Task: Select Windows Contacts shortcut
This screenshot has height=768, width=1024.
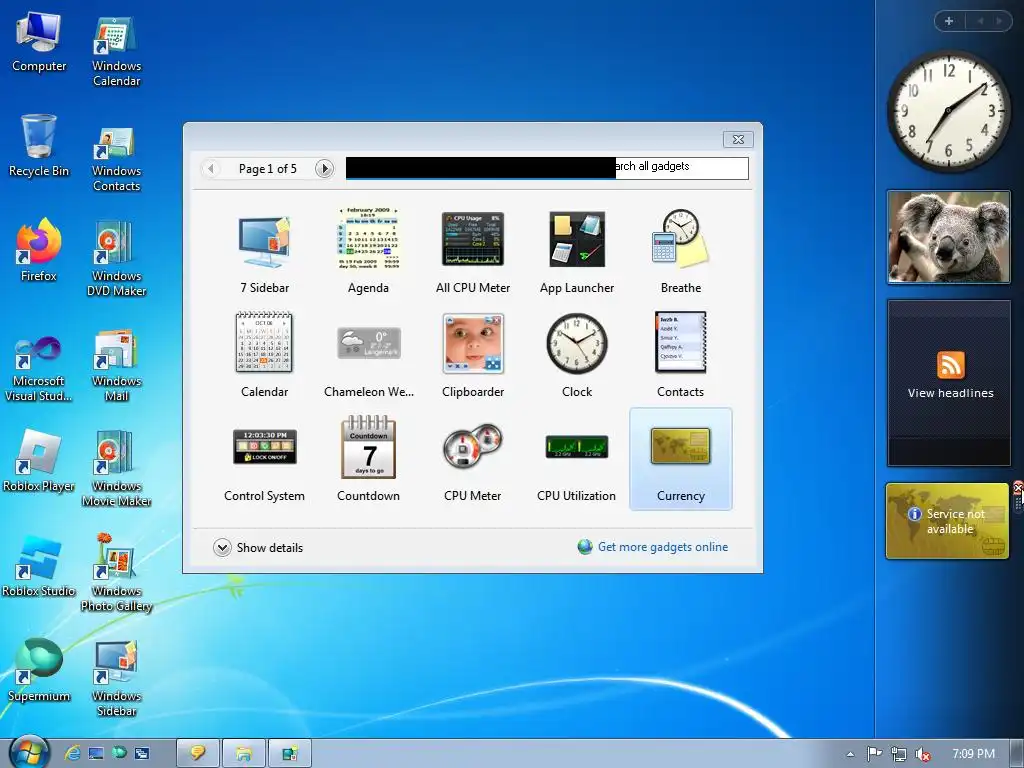Action: (116, 159)
